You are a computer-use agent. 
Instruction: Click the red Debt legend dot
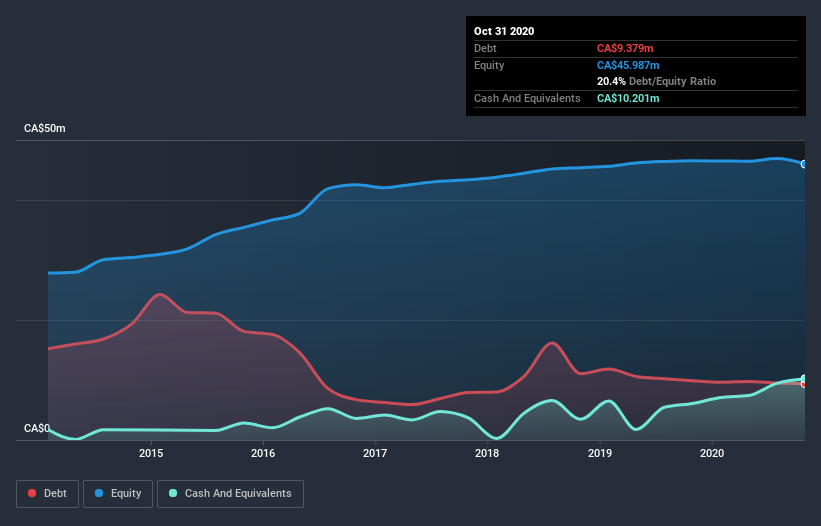[x=32, y=493]
